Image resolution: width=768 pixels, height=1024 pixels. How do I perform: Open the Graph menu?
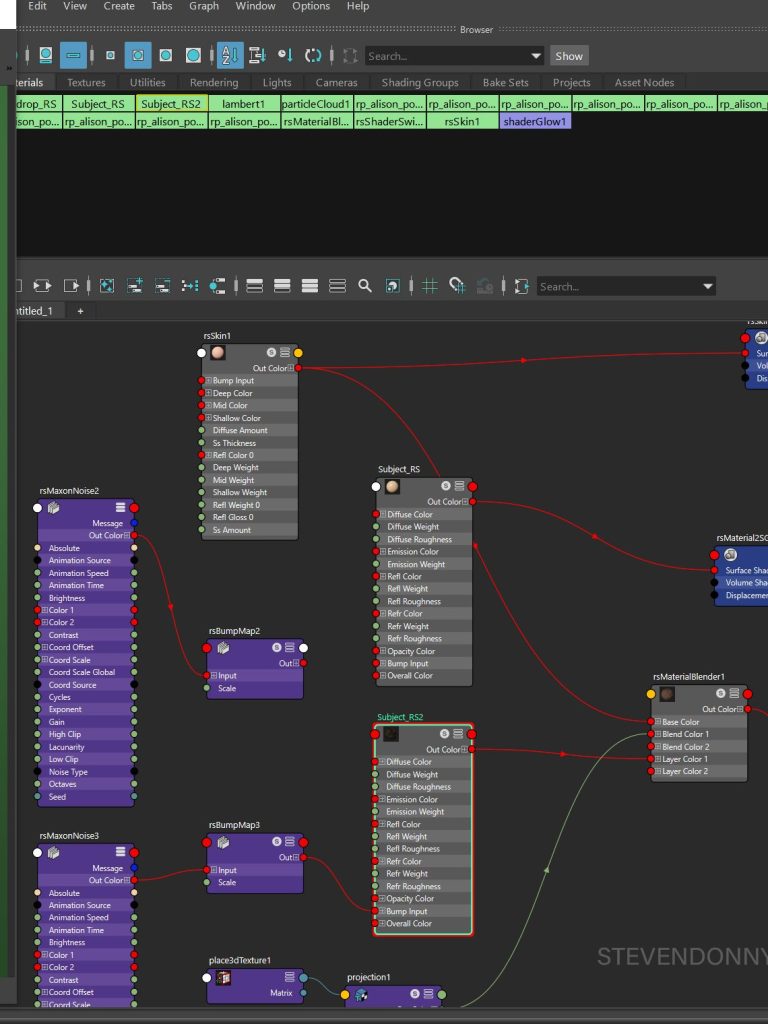(x=204, y=6)
